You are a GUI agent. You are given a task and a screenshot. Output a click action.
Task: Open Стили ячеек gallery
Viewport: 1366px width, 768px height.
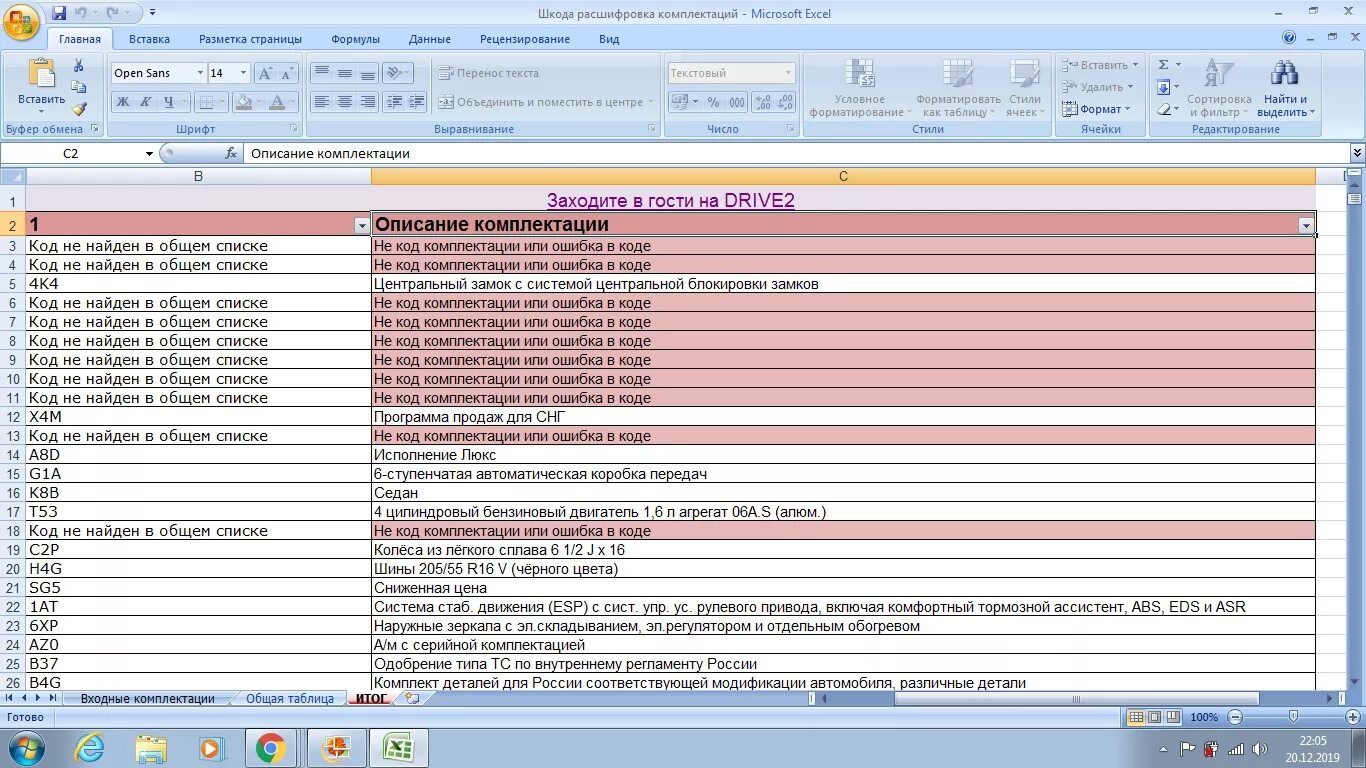click(1024, 88)
